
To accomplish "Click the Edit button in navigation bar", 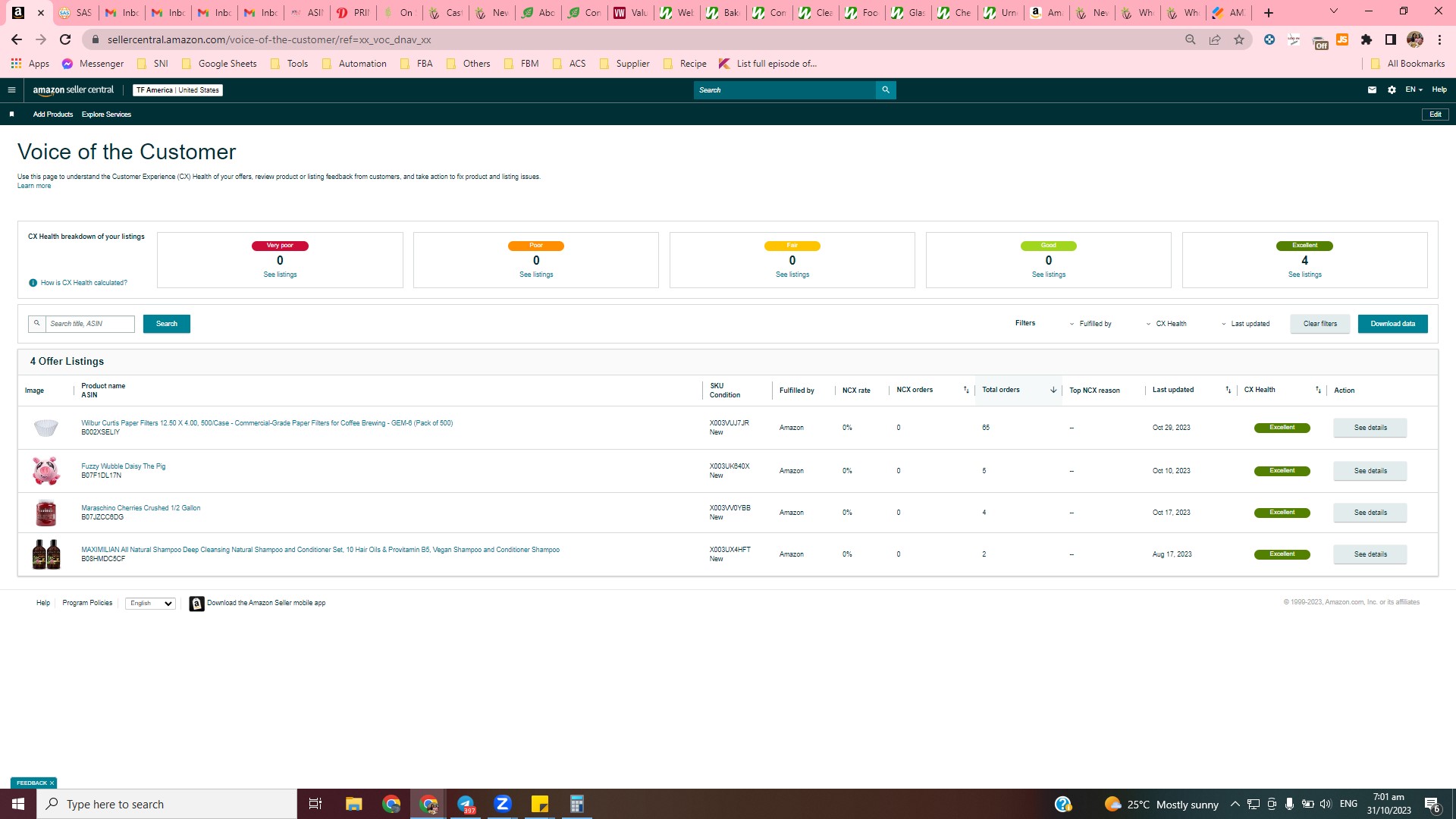I will [x=1436, y=115].
